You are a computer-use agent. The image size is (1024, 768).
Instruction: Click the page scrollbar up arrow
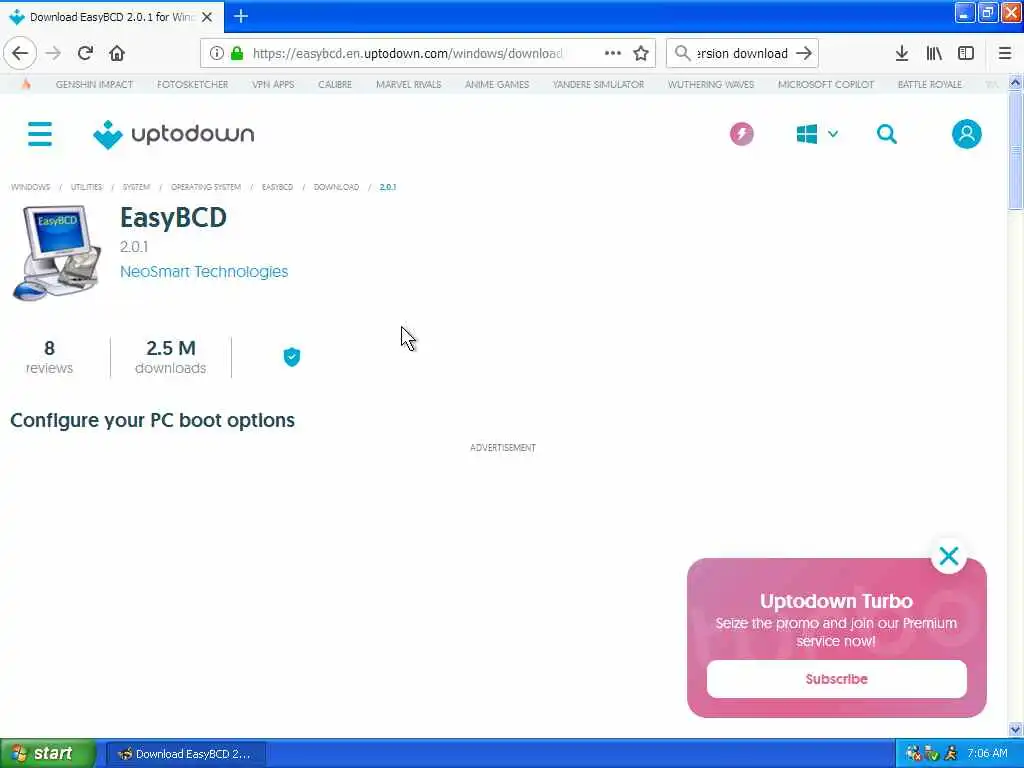point(1015,83)
